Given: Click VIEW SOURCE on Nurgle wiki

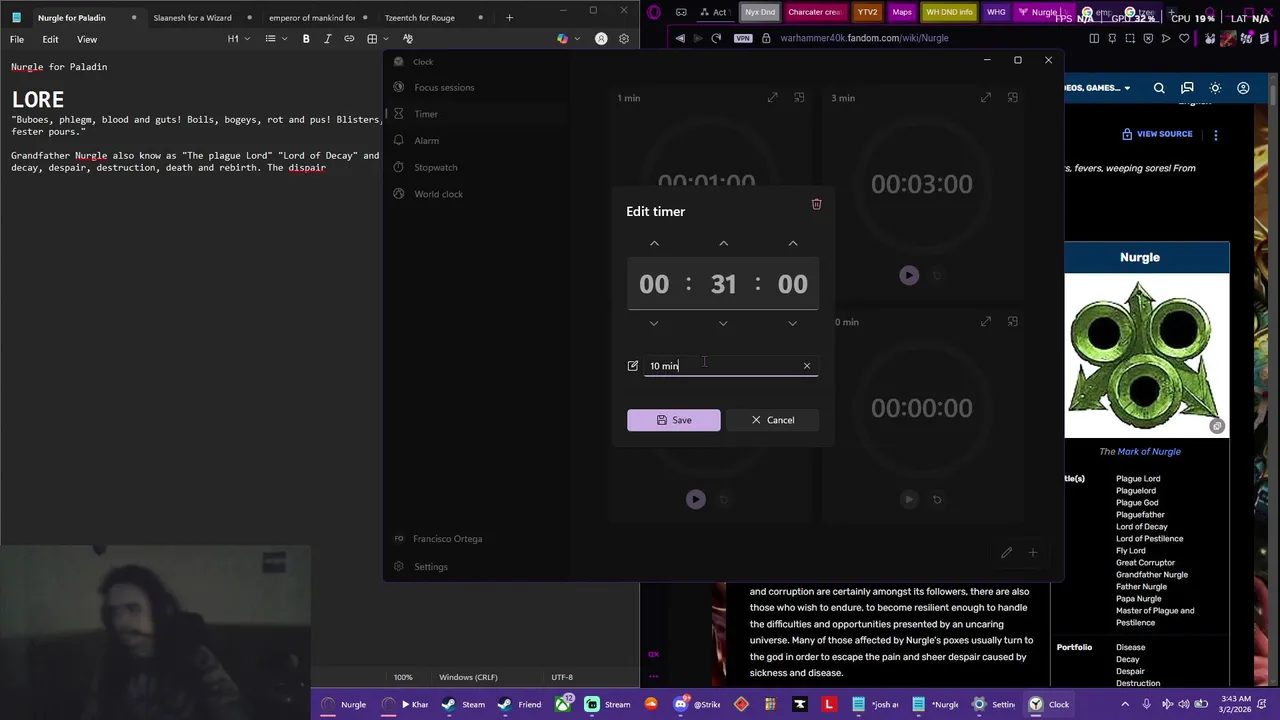Looking at the screenshot, I should [1157, 134].
